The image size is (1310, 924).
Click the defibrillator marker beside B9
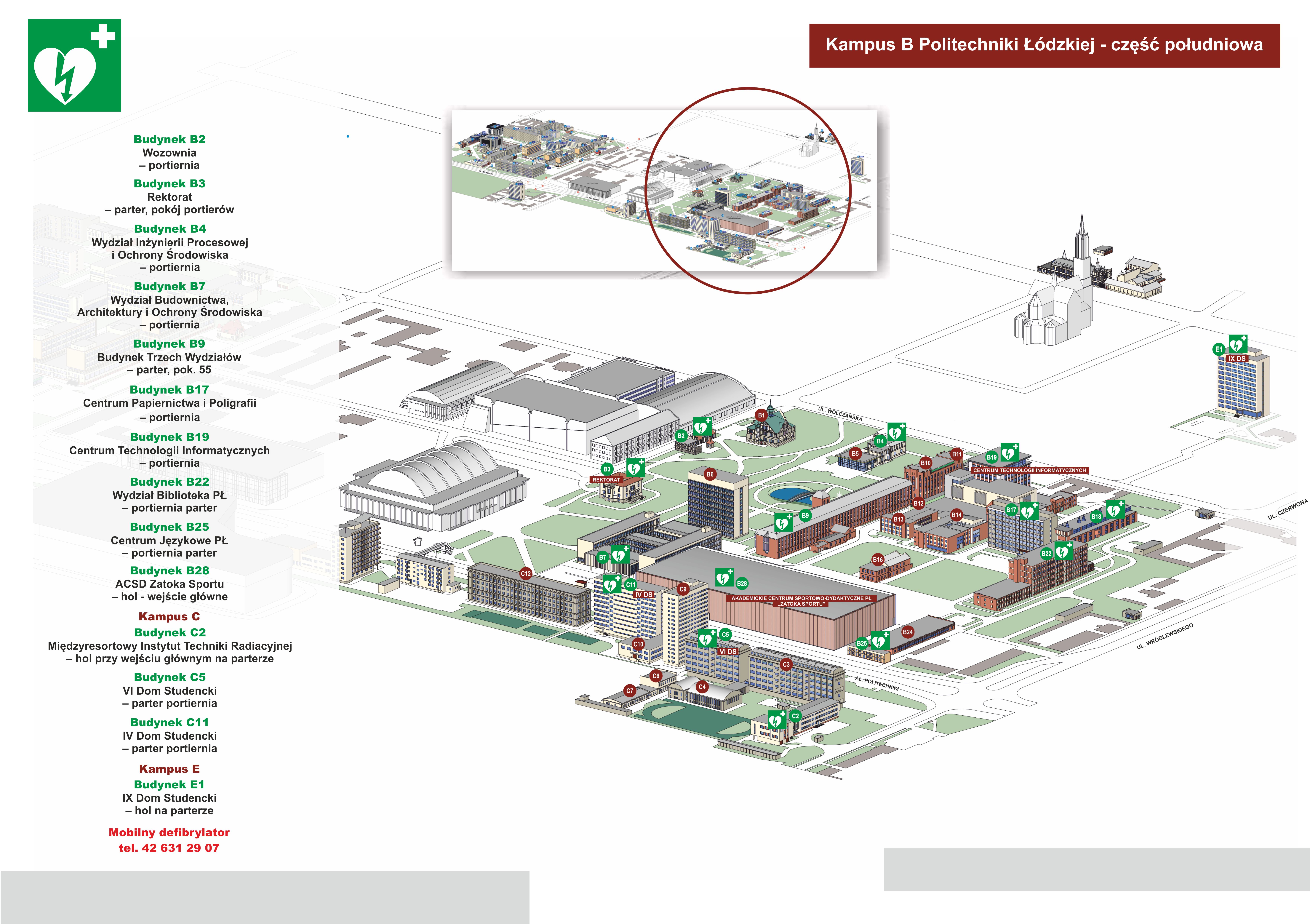pos(783,522)
